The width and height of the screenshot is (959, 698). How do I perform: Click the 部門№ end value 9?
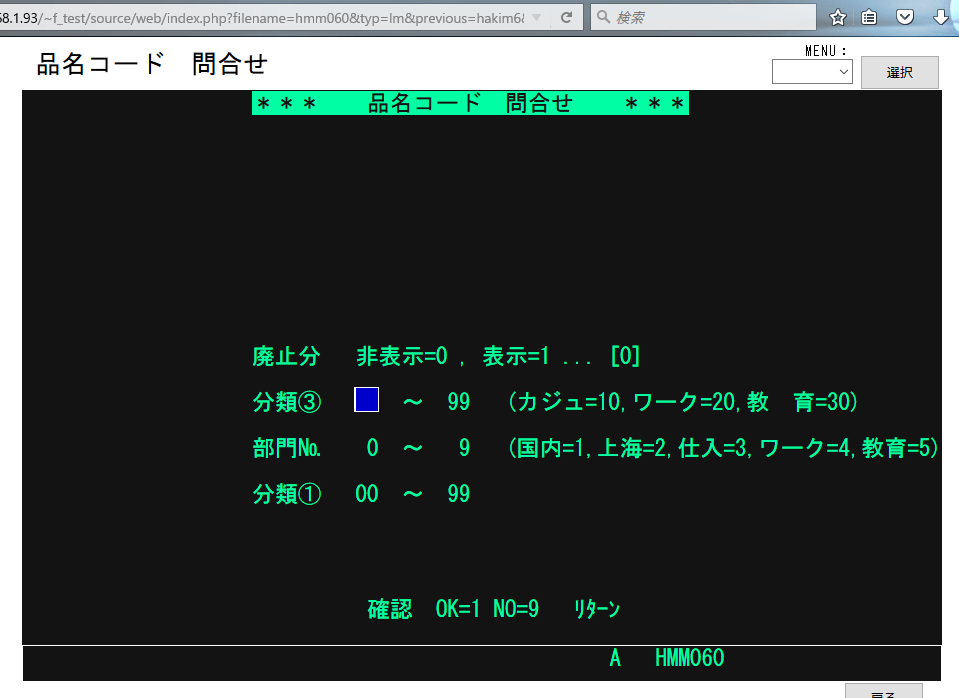click(x=464, y=448)
